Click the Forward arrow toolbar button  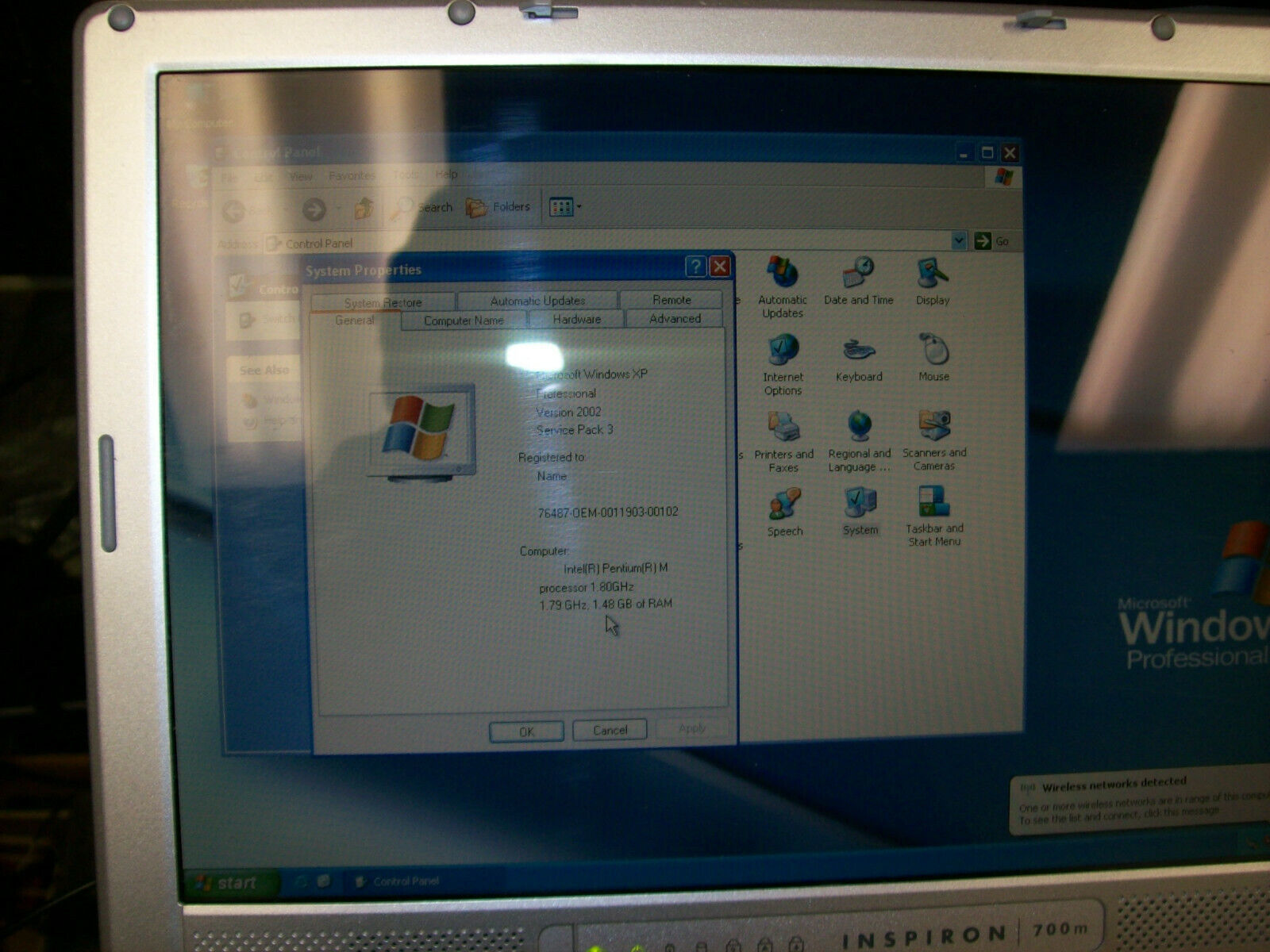tap(314, 209)
